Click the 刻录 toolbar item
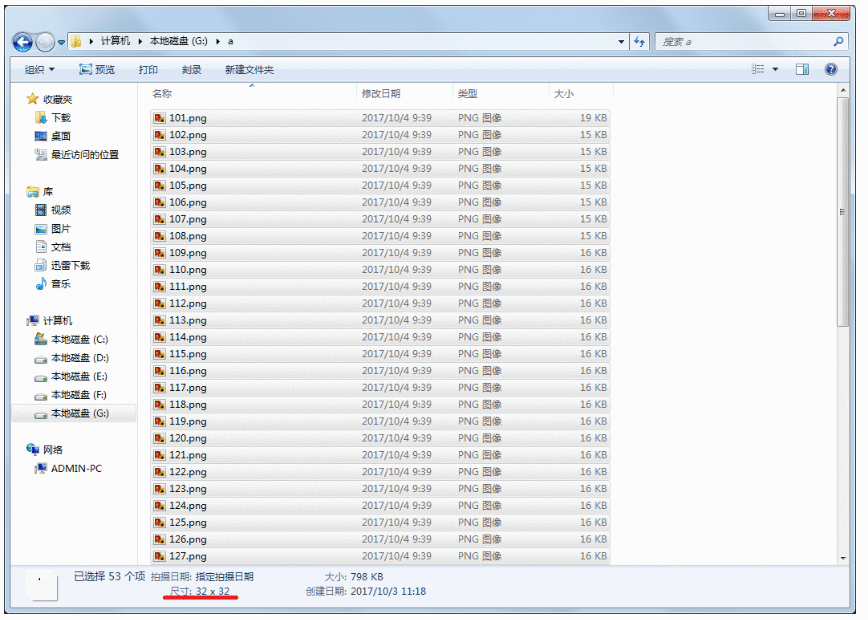868x620 pixels. pyautogui.click(x=192, y=69)
